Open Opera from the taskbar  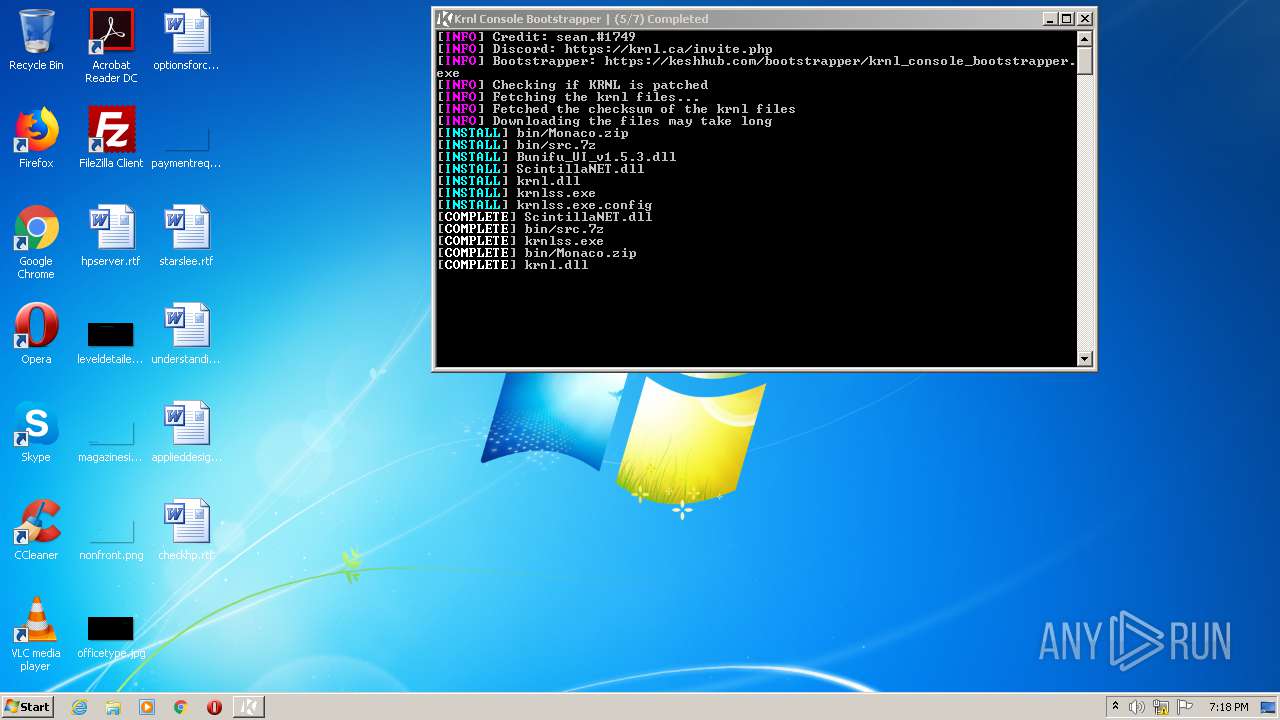(x=214, y=707)
